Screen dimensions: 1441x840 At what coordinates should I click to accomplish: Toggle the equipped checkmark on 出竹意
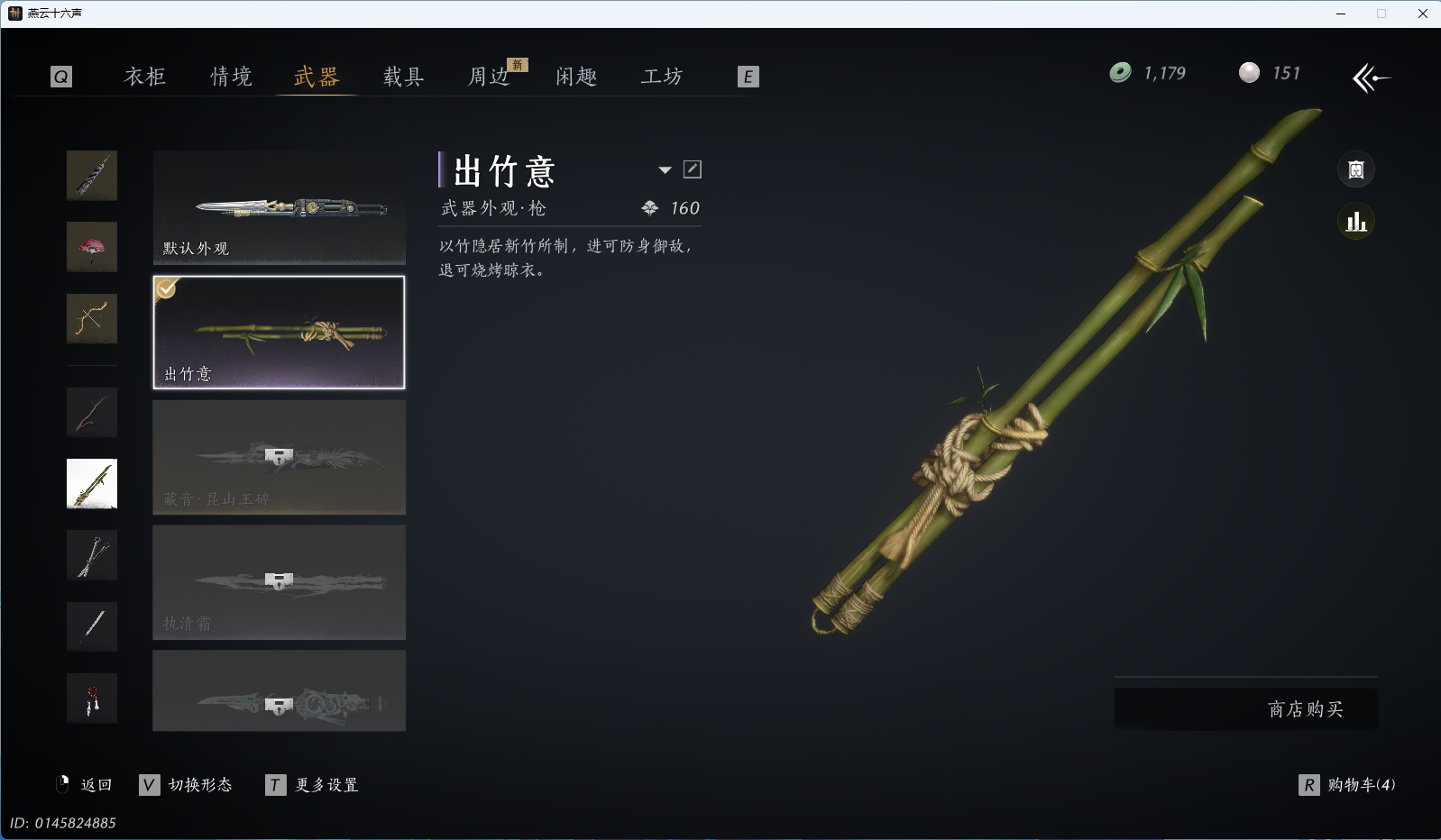[x=167, y=288]
